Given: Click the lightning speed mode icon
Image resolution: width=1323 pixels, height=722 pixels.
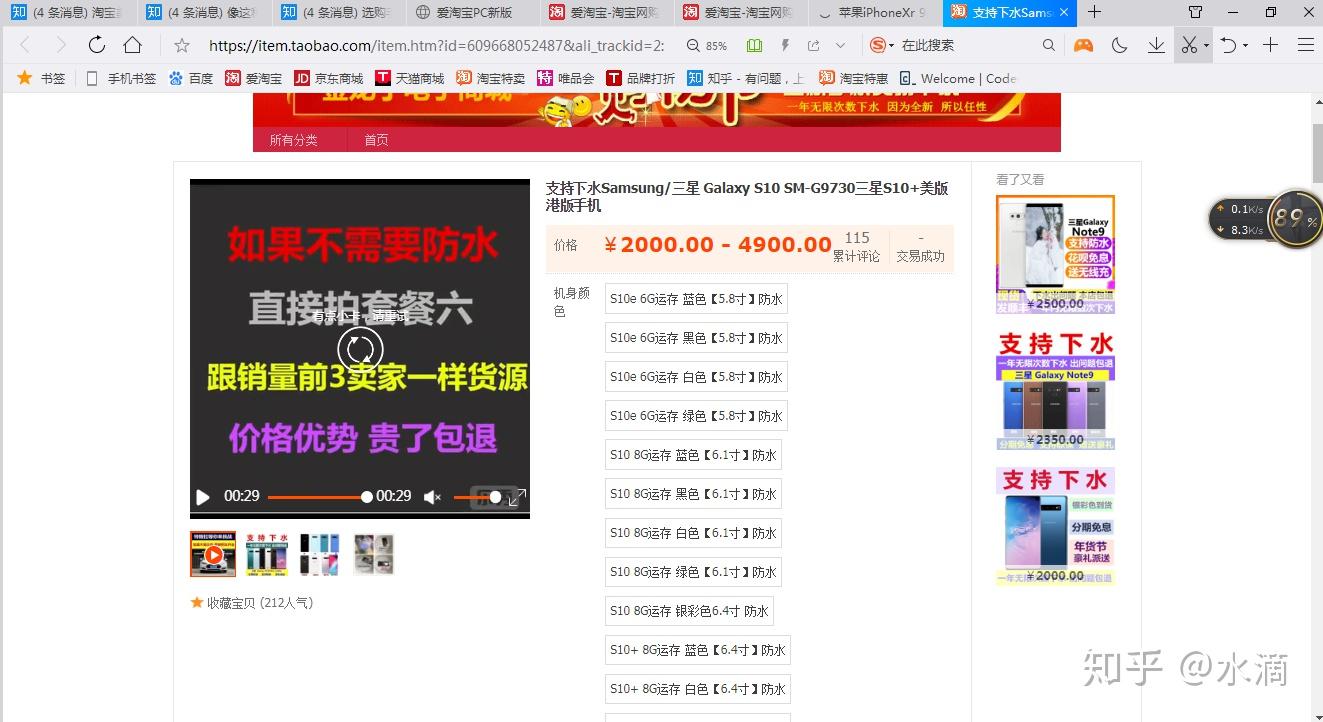Looking at the screenshot, I should [785, 46].
